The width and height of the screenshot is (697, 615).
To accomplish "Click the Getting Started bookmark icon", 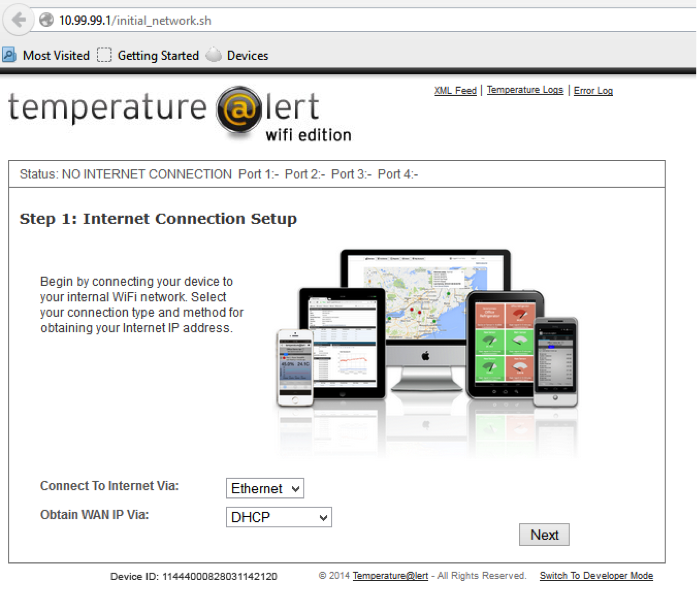I will point(104,55).
